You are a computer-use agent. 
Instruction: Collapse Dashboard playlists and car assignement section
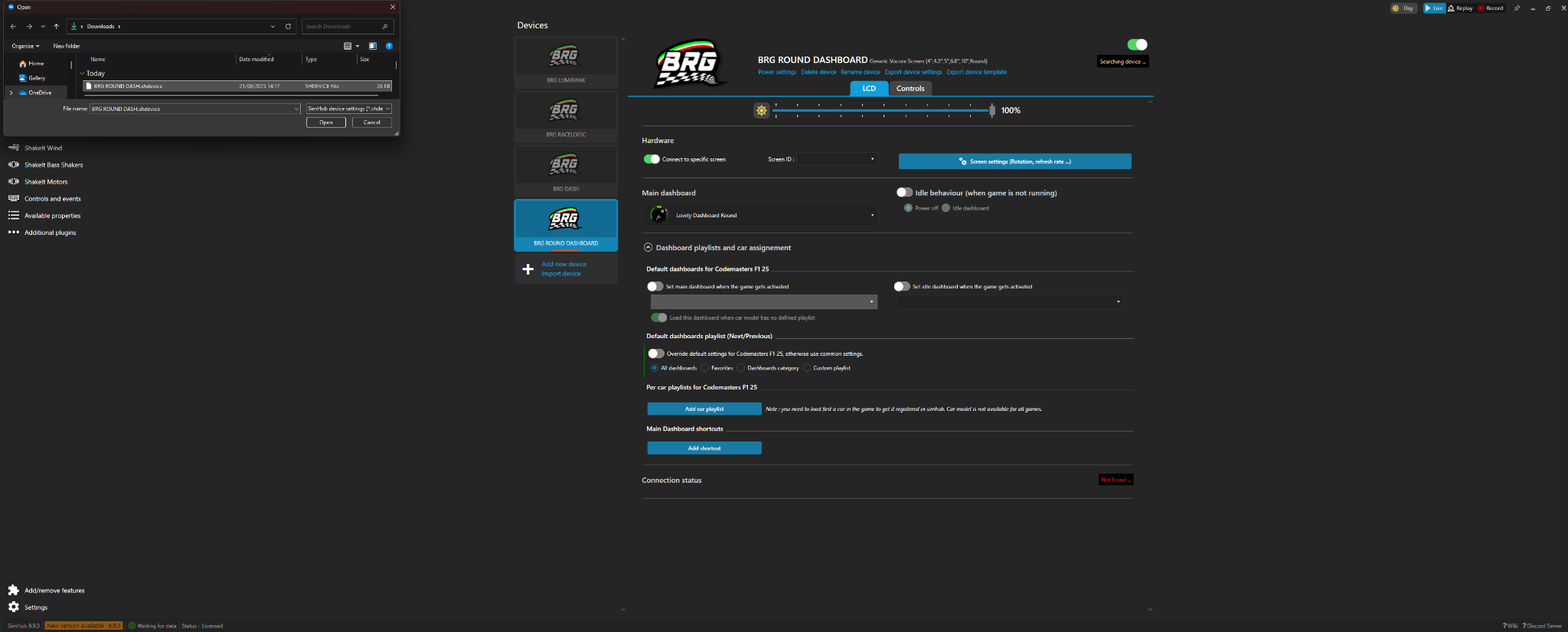pos(648,247)
